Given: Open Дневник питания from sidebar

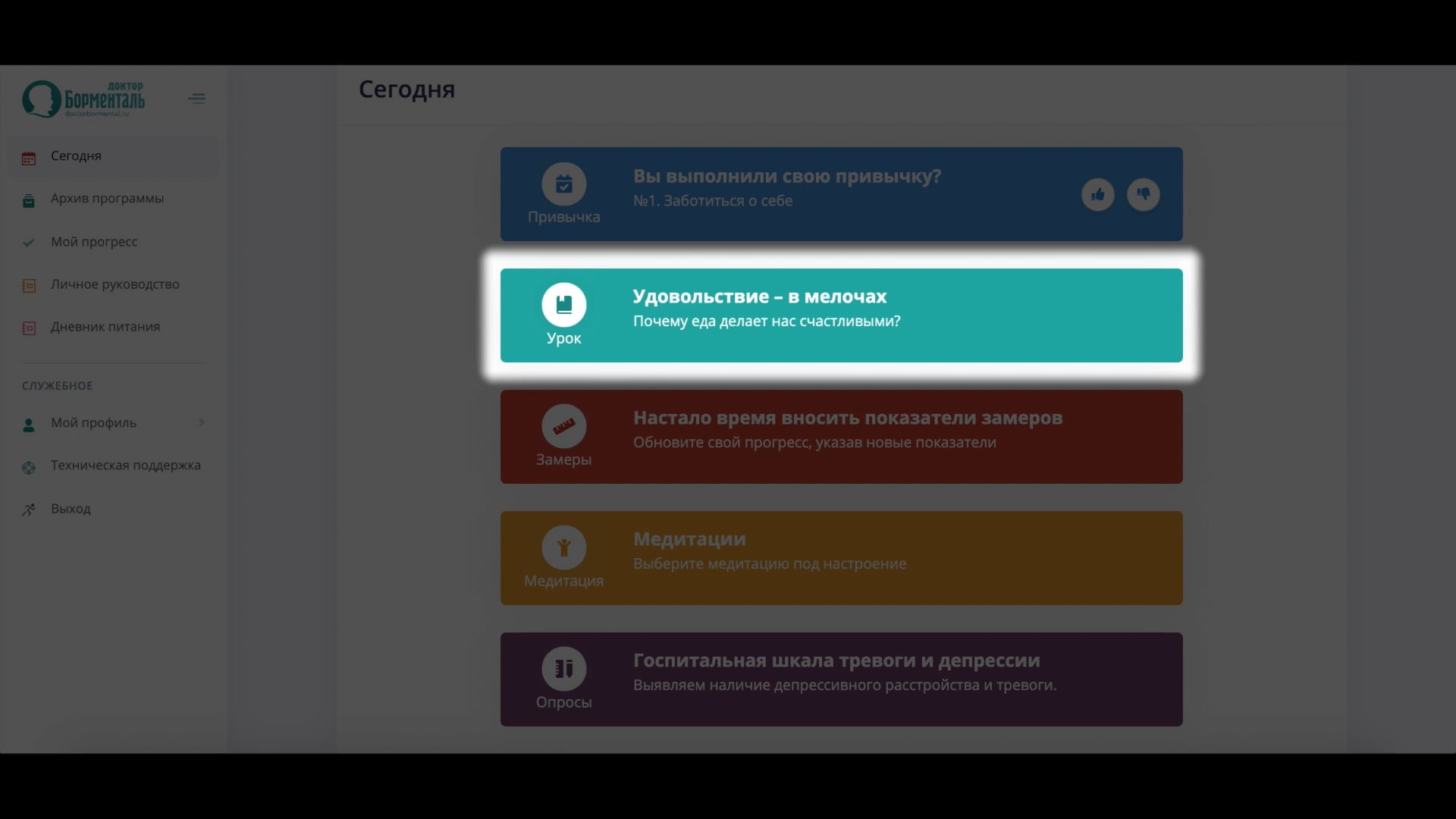Looking at the screenshot, I should coord(105,327).
